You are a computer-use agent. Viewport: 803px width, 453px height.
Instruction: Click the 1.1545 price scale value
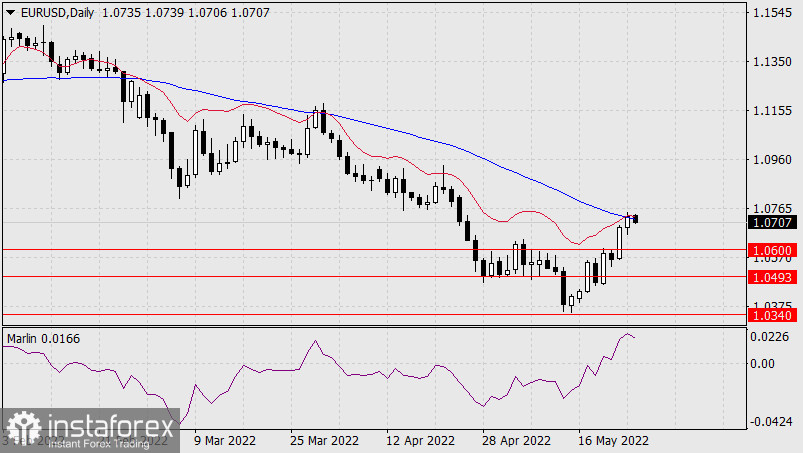pyautogui.click(x=773, y=13)
